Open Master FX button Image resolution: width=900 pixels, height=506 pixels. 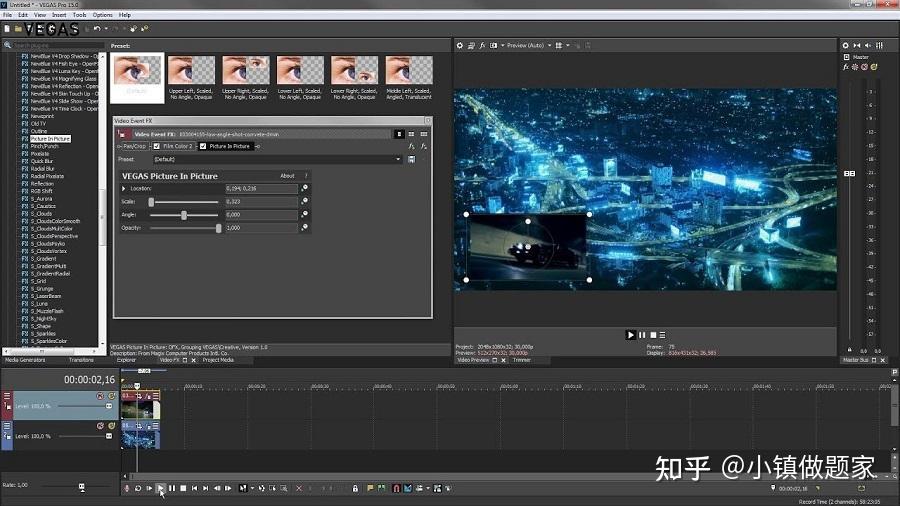(845, 67)
